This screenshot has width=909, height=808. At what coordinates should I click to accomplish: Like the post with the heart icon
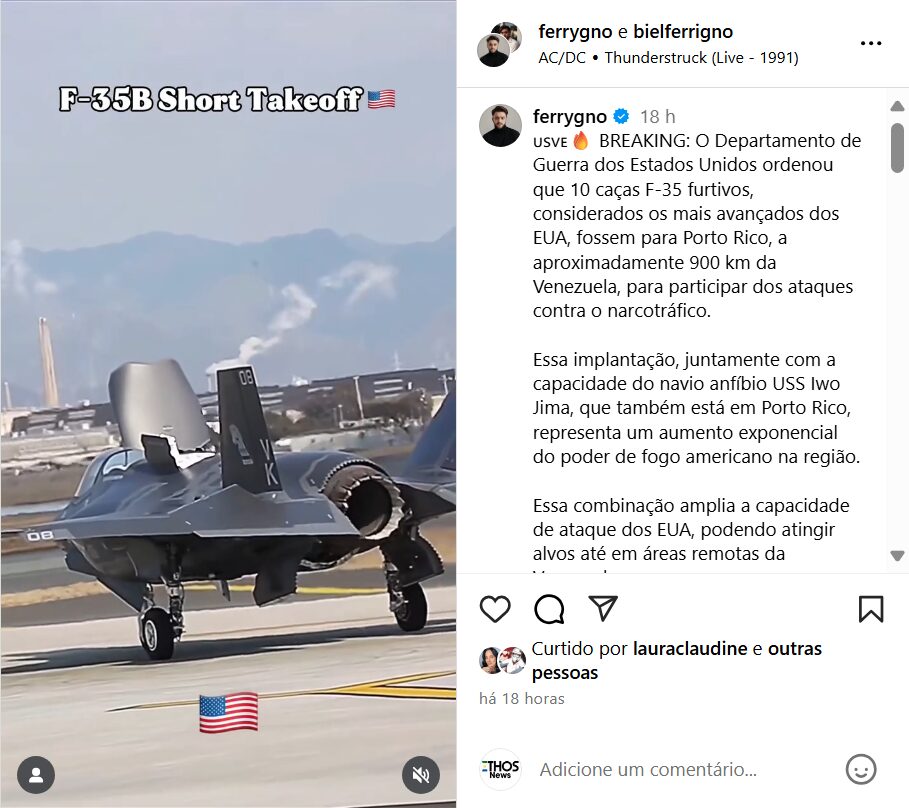click(495, 609)
